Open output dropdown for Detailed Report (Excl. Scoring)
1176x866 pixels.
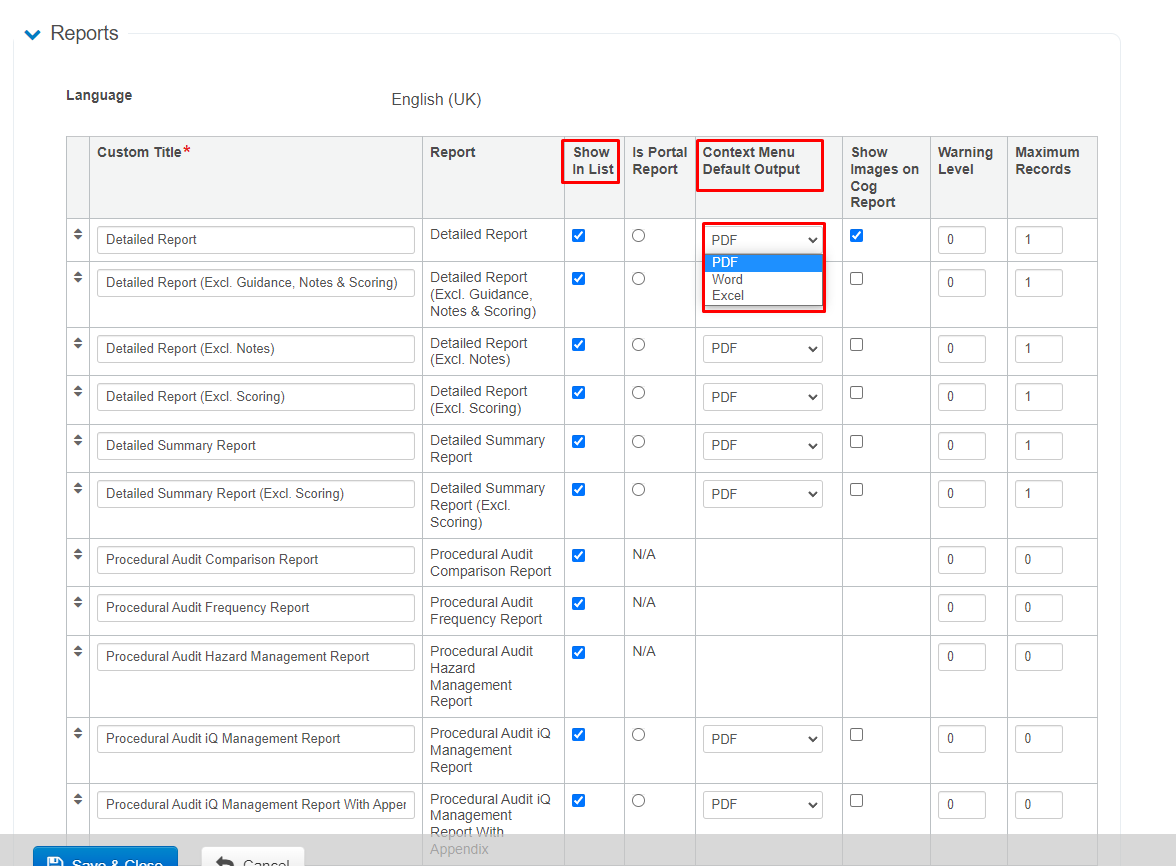click(x=762, y=397)
